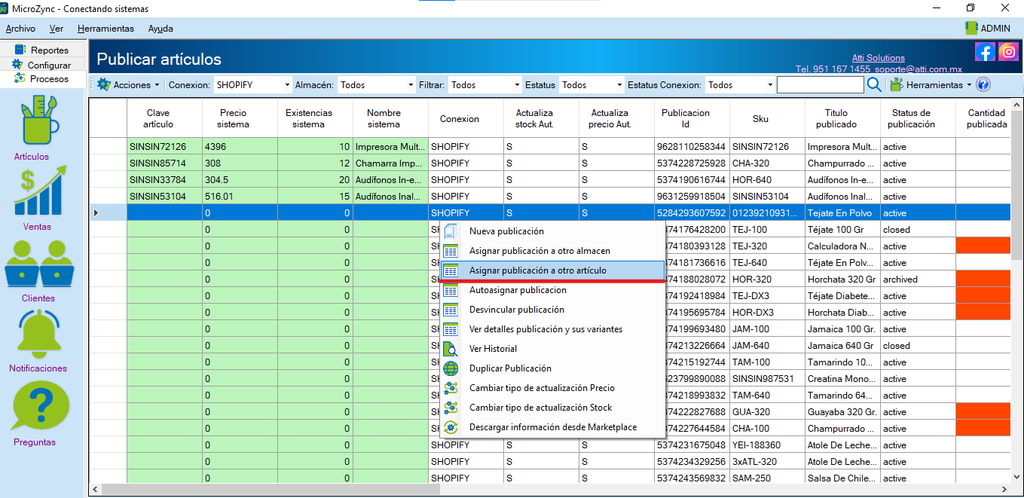
Task: Click the Clave artículo column header
Action: point(165,118)
